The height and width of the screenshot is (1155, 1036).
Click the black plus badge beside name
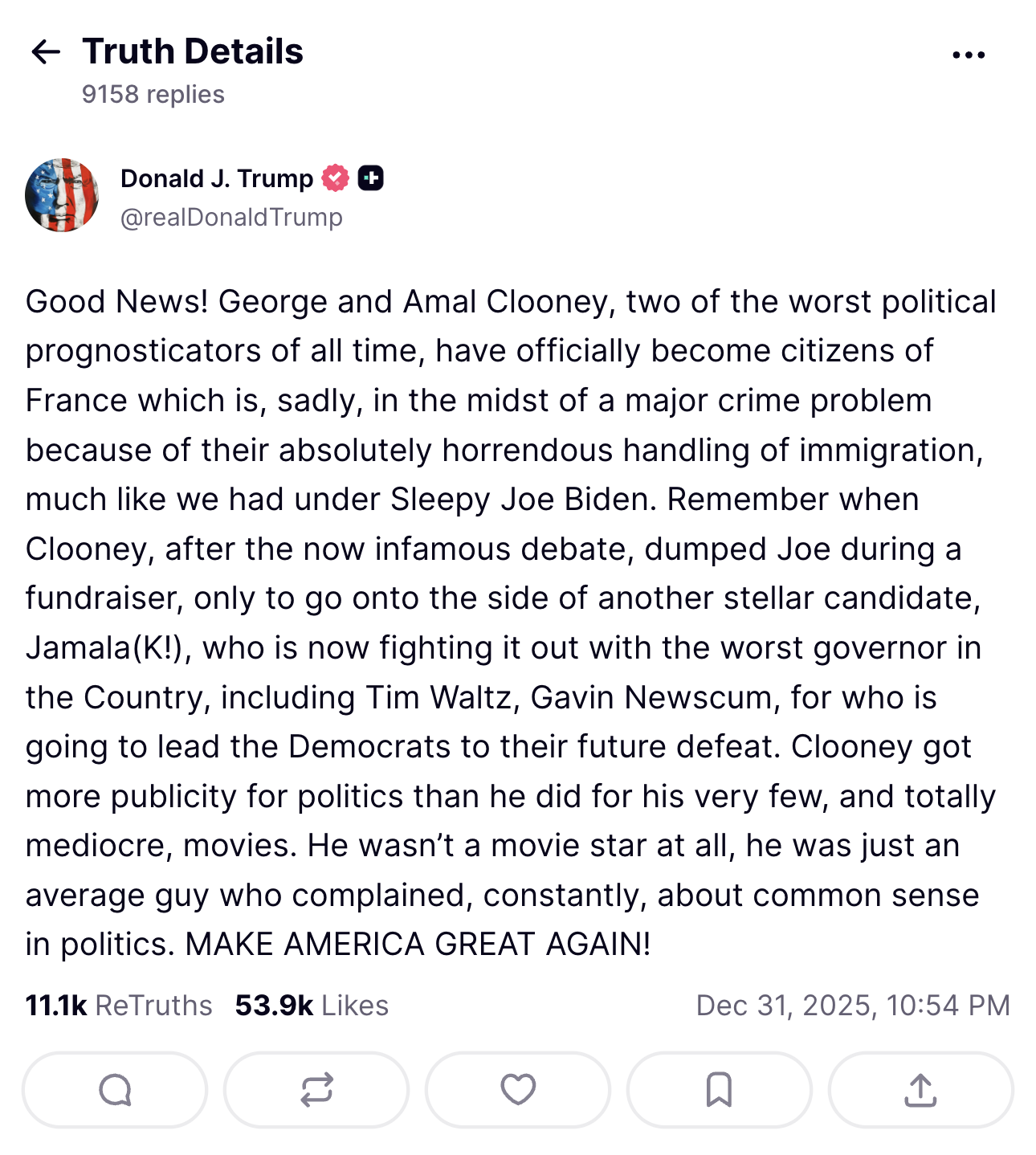[x=370, y=178]
